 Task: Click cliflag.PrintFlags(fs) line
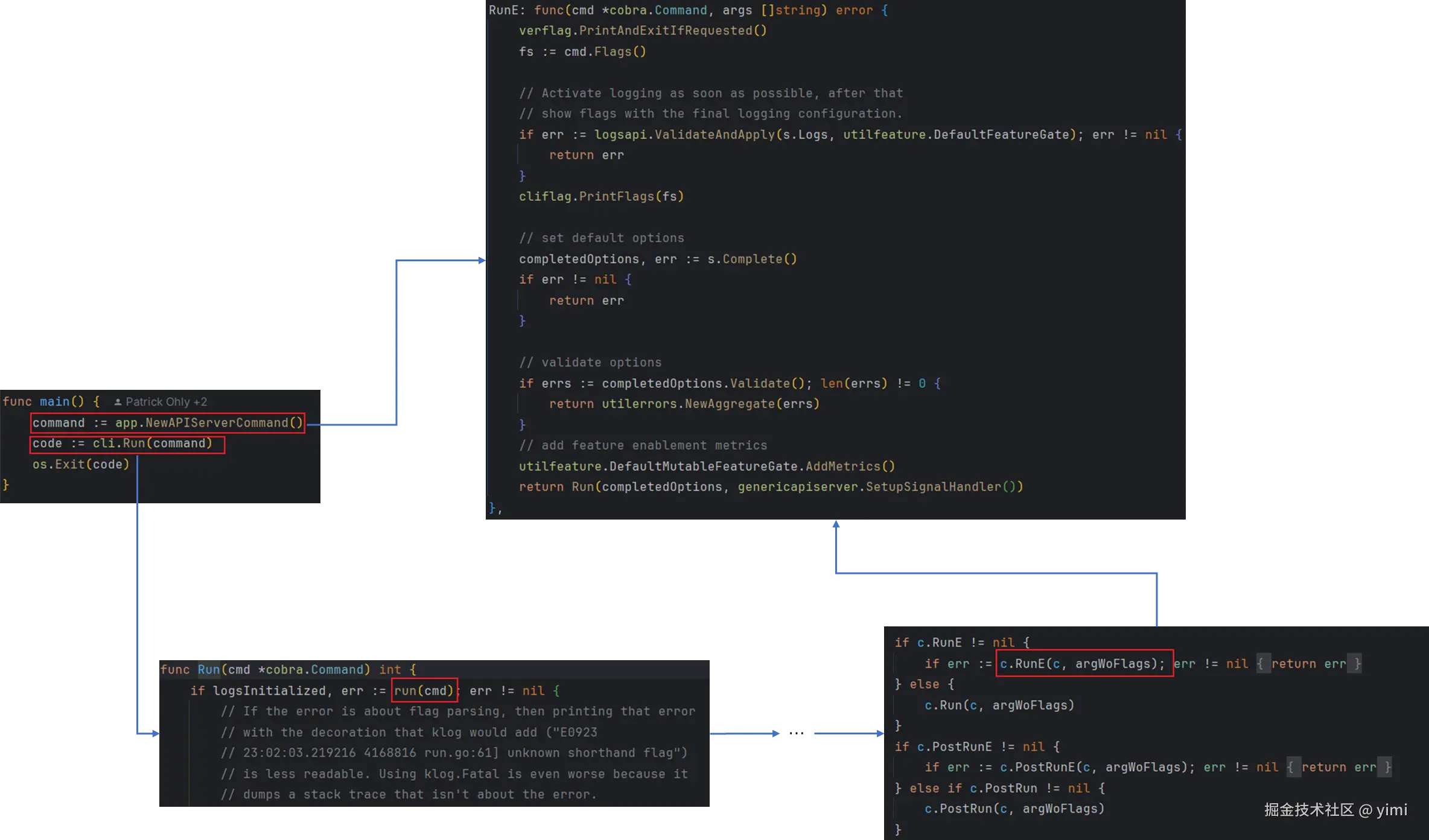601,197
